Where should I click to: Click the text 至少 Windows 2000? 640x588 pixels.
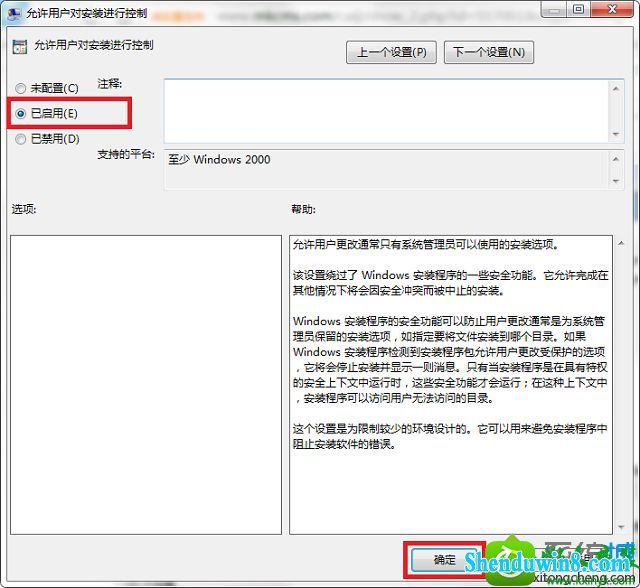coord(219,160)
